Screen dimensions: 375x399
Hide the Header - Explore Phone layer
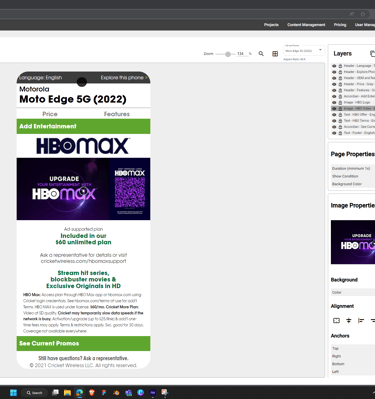[x=334, y=72]
